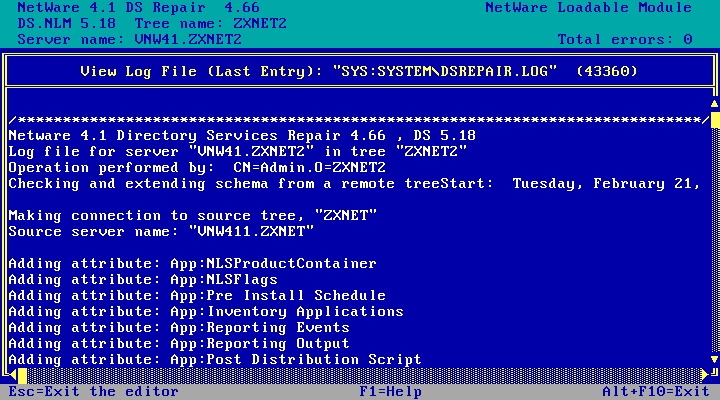The width and height of the screenshot is (720, 400).
Task: Click the App:Post Distribution Script line
Action: [x=215, y=360]
